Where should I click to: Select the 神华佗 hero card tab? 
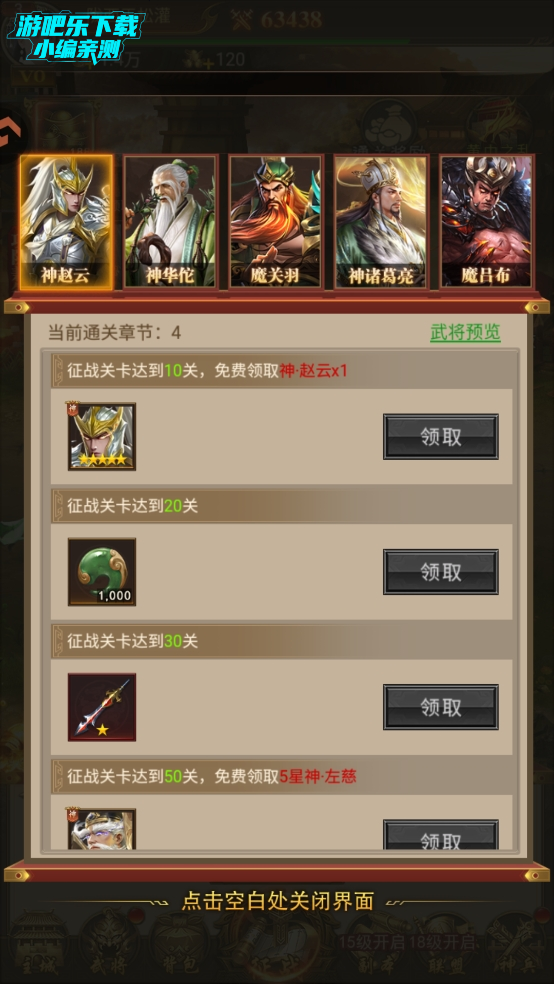coord(170,222)
